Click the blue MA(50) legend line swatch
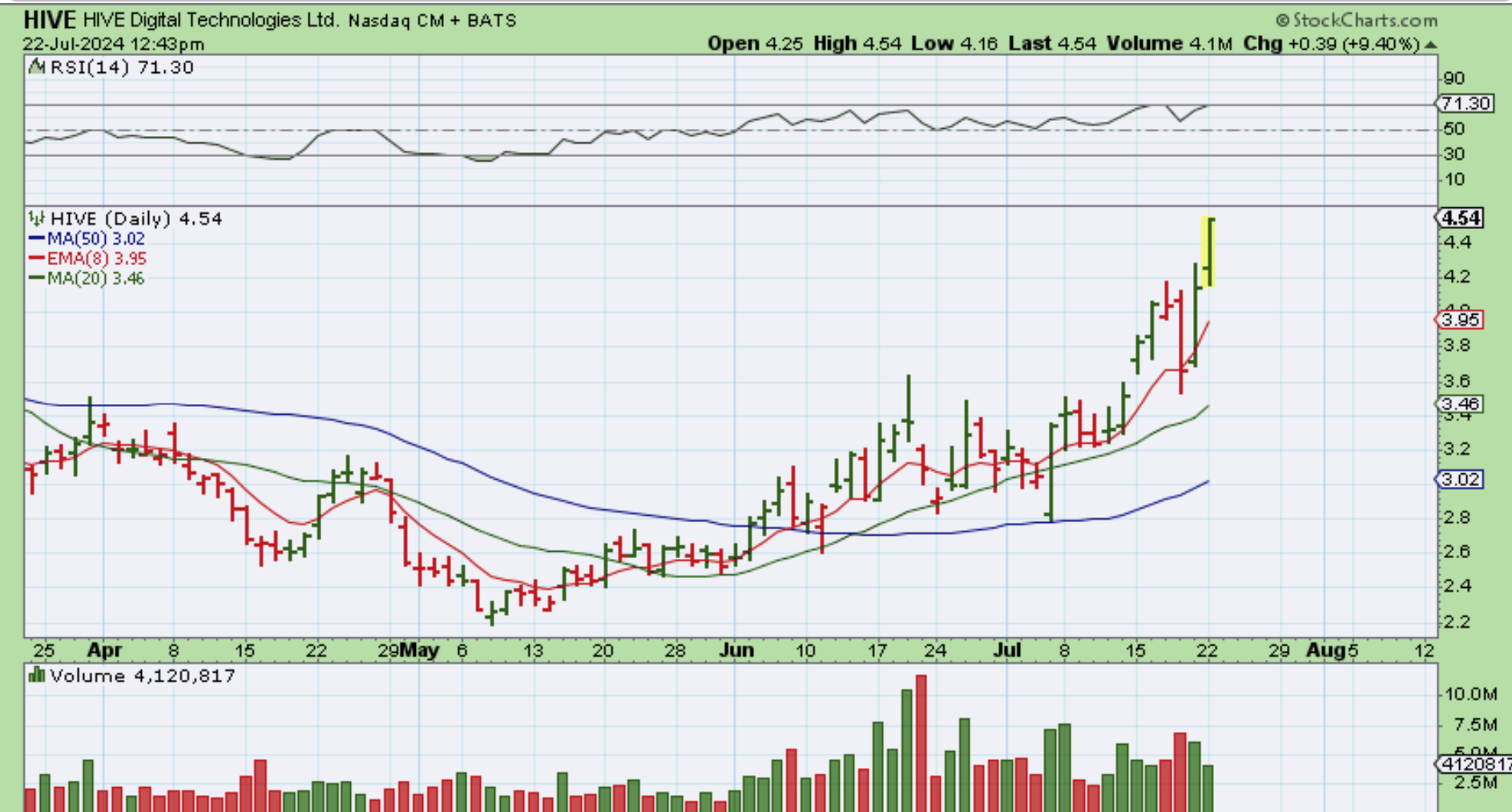1512x812 pixels. tap(37, 239)
